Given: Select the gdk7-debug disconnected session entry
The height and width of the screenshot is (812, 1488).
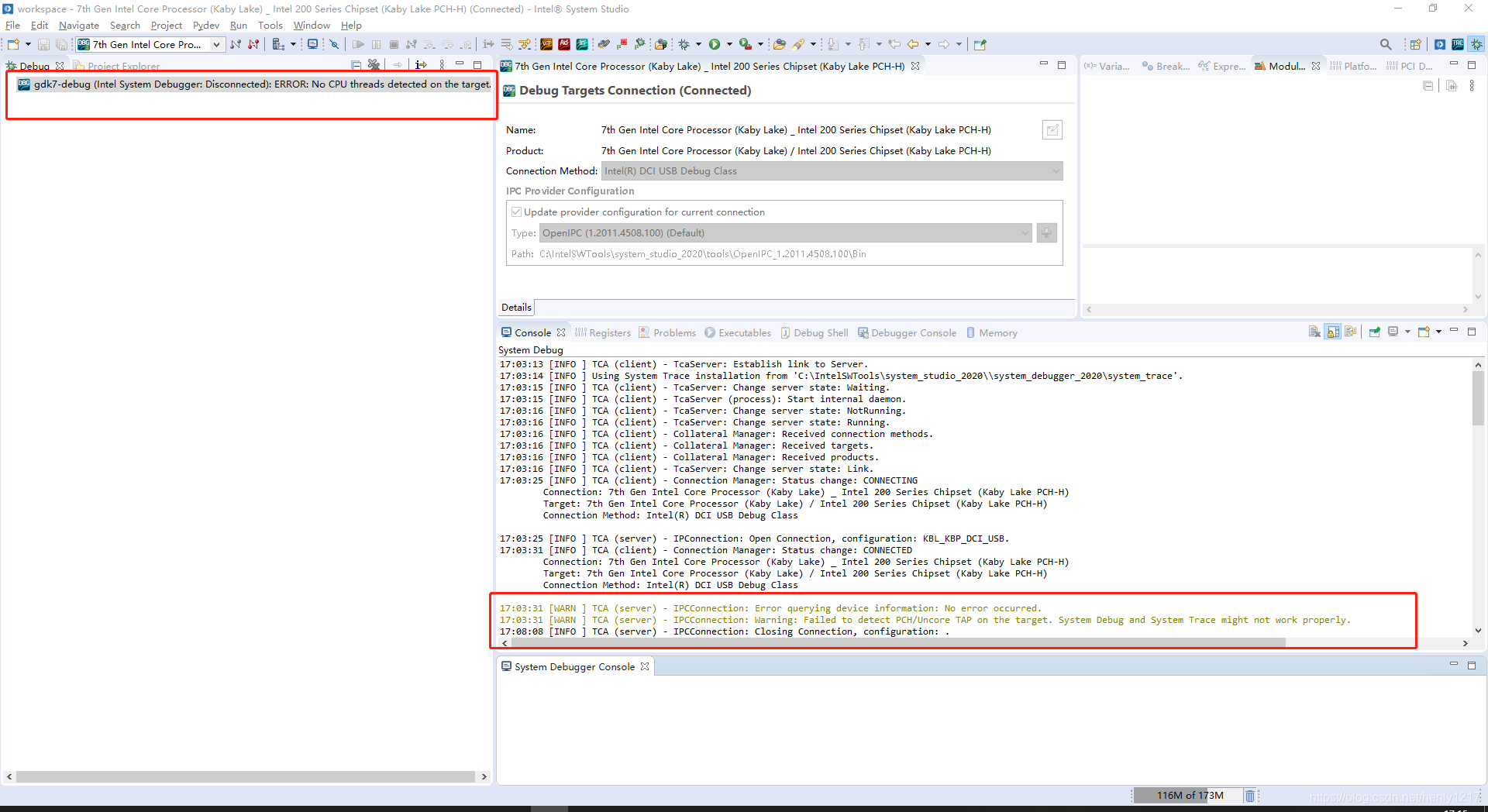Looking at the screenshot, I should [x=253, y=84].
